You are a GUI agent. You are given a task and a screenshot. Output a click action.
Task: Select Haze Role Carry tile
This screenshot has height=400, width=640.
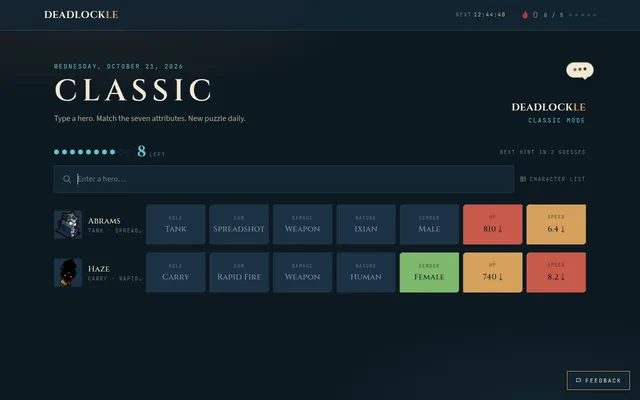click(176, 272)
